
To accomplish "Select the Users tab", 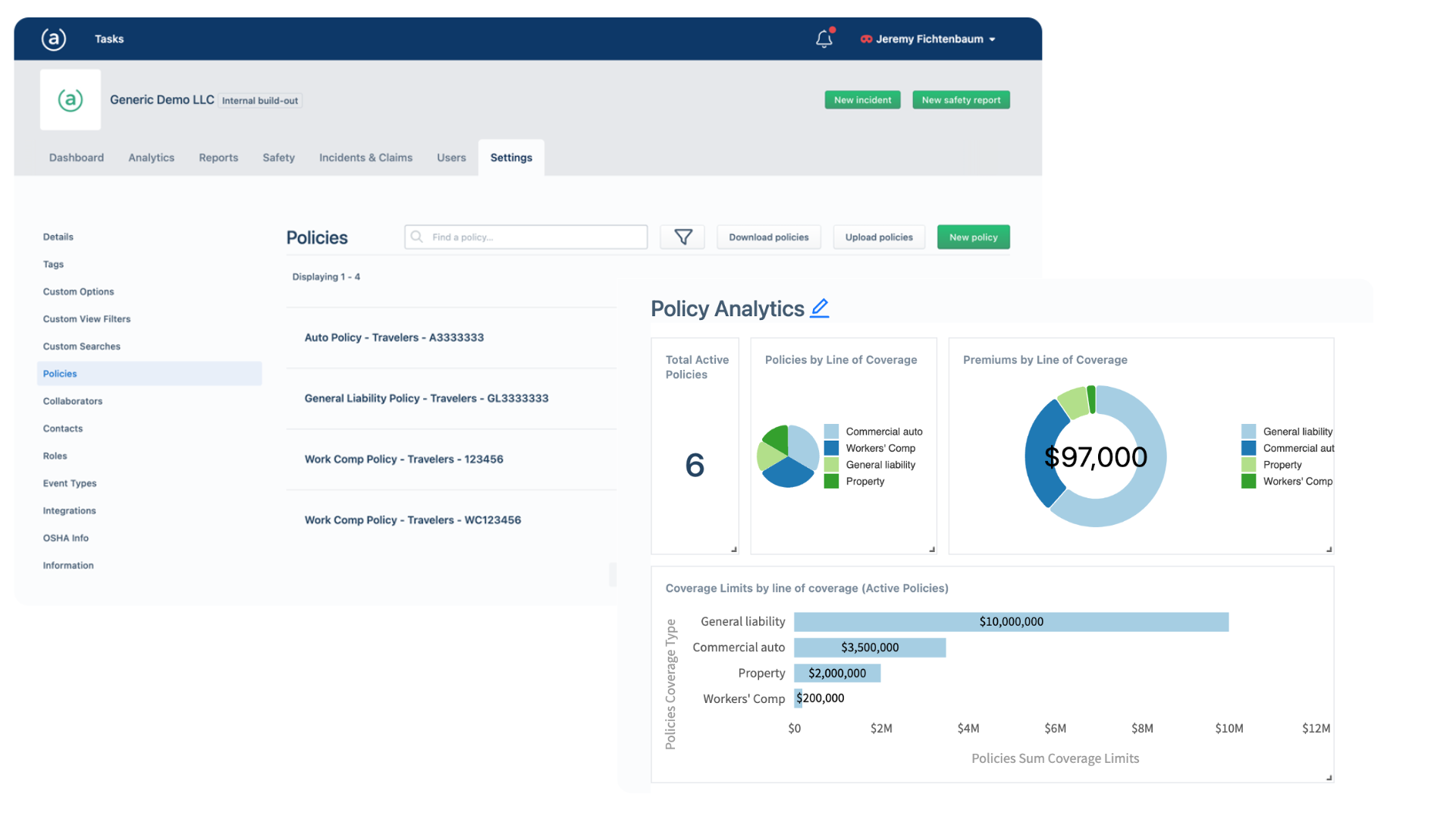I will tap(451, 158).
